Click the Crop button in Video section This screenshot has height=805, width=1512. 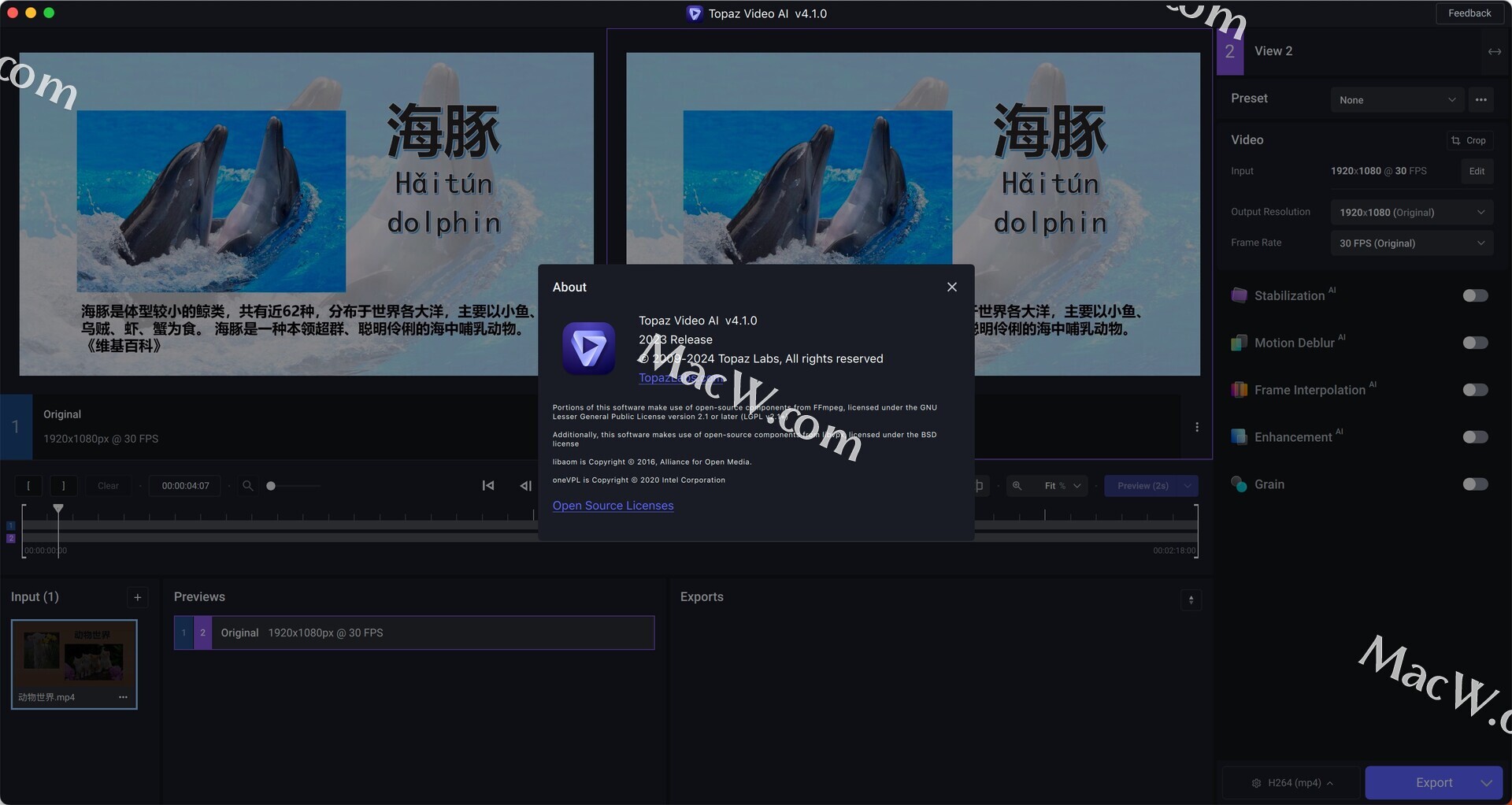1469,140
